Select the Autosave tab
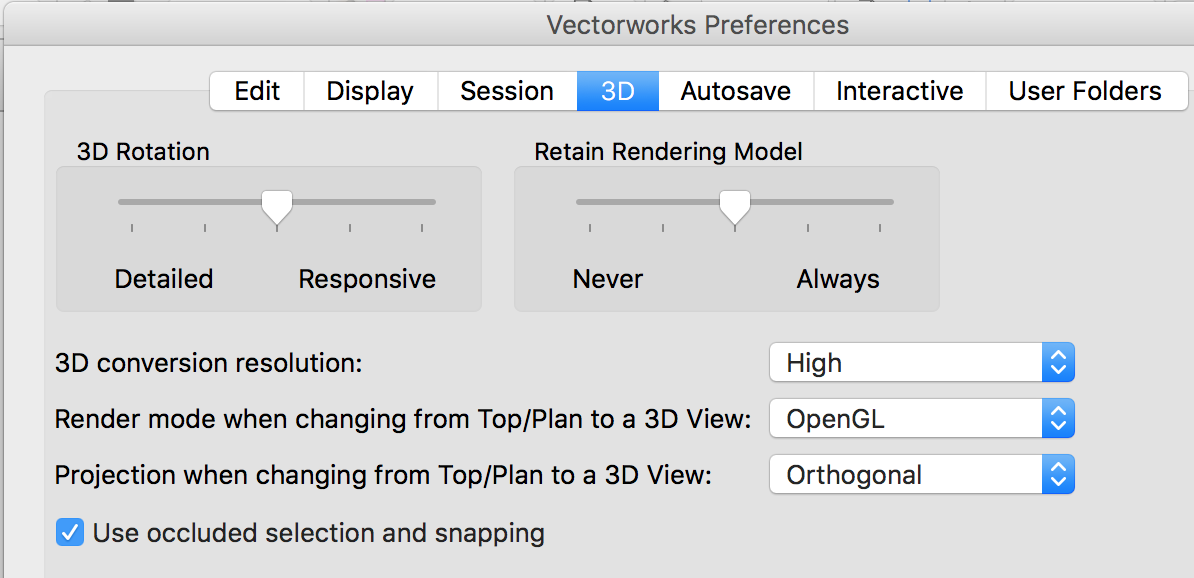Image resolution: width=1194 pixels, height=578 pixels. 735,91
